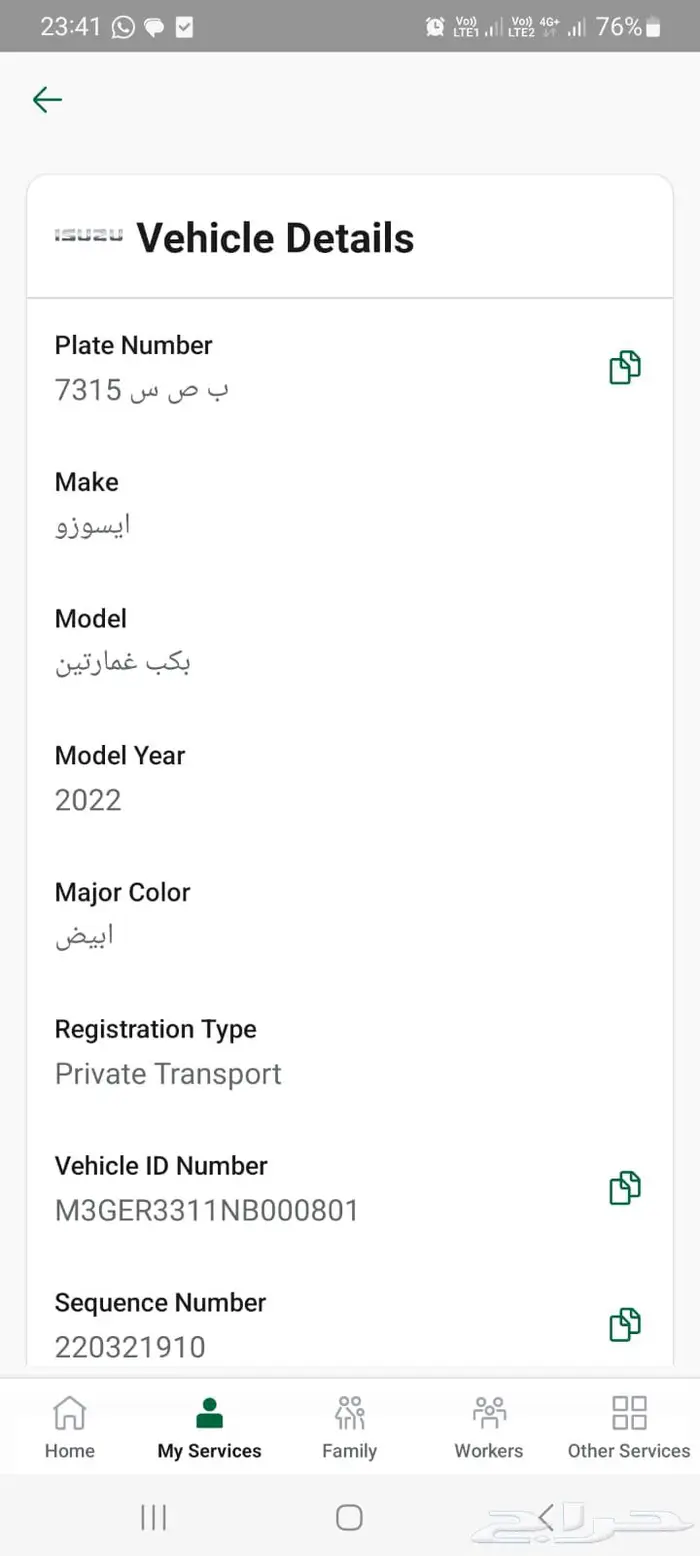This screenshot has width=700, height=1556.
Task: Tap the alarm icon in status bar
Action: 435,27
